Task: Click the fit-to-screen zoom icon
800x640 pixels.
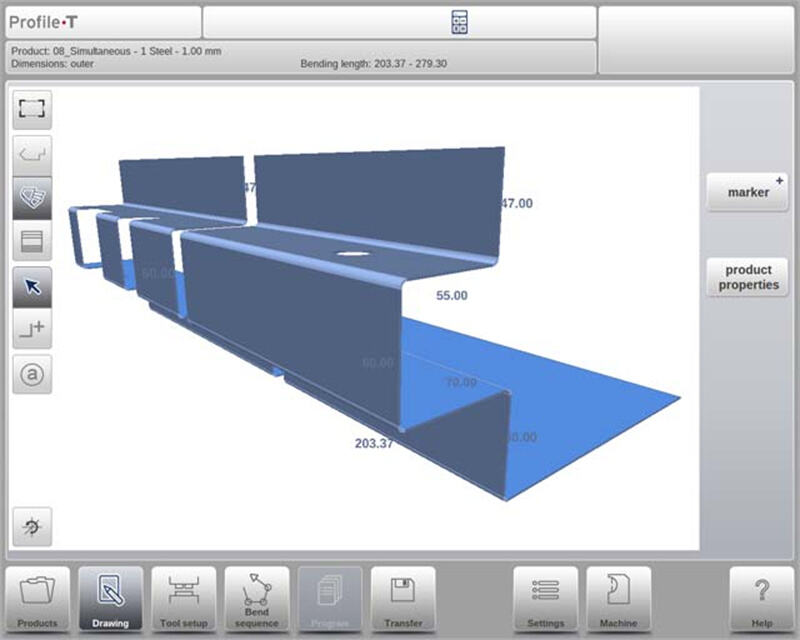Action: coord(32,109)
